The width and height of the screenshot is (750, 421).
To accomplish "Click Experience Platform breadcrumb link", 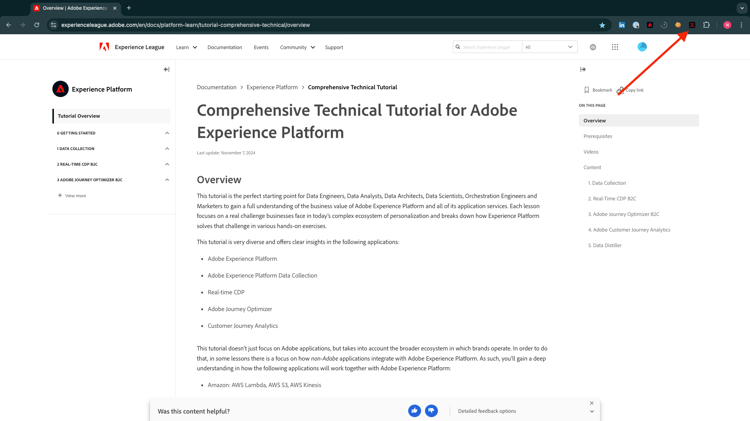I will point(272,87).
